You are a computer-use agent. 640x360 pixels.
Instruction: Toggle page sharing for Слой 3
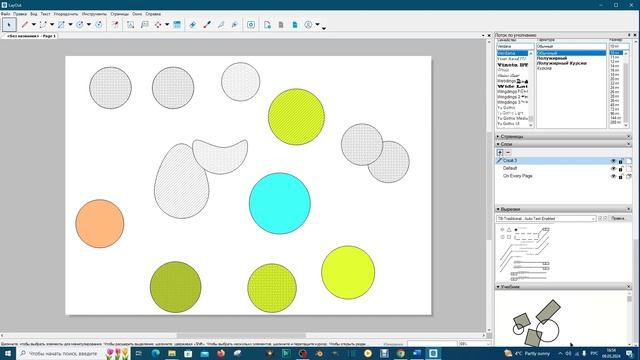pyautogui.click(x=629, y=161)
